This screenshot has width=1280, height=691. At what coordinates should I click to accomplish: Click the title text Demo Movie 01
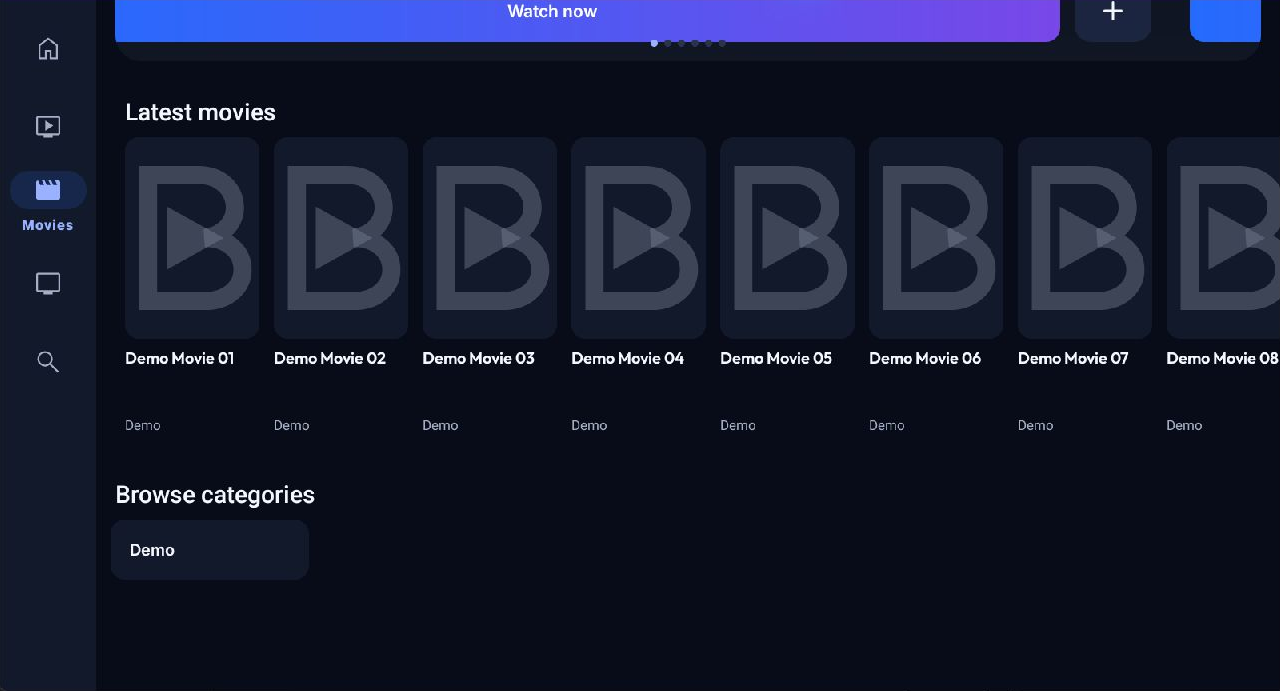pyautogui.click(x=180, y=358)
